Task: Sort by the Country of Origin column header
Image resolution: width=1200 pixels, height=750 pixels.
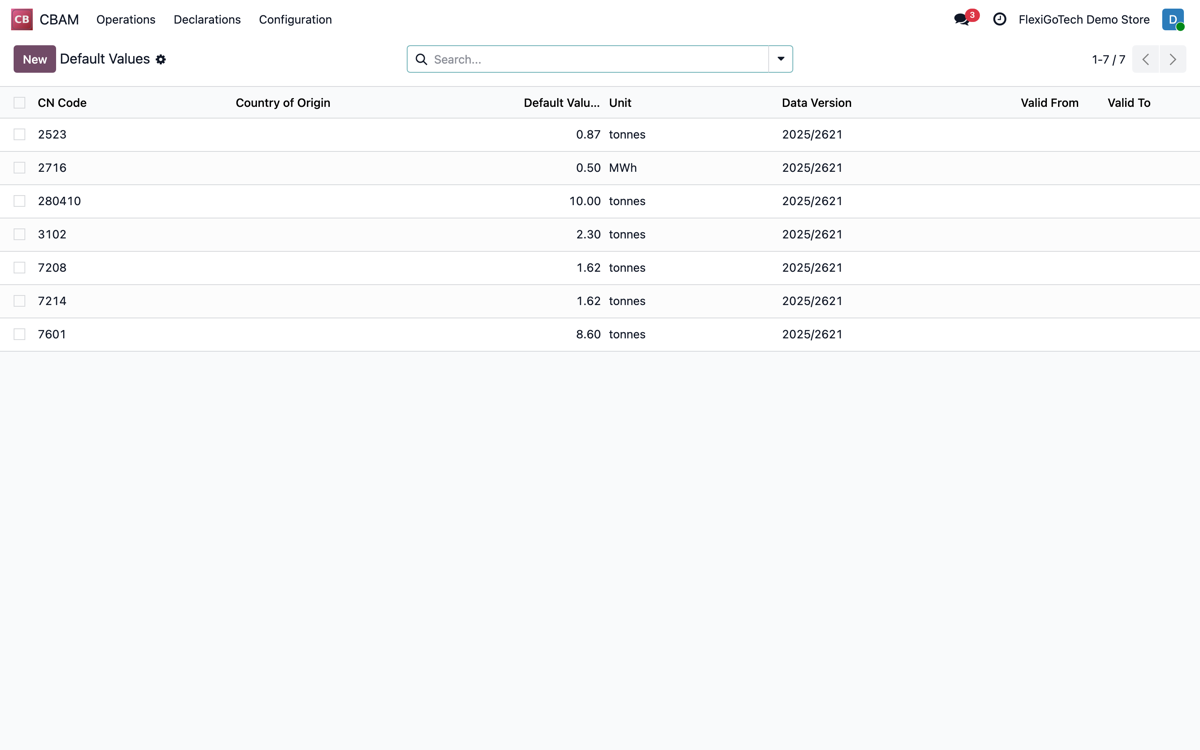Action: coord(283,103)
